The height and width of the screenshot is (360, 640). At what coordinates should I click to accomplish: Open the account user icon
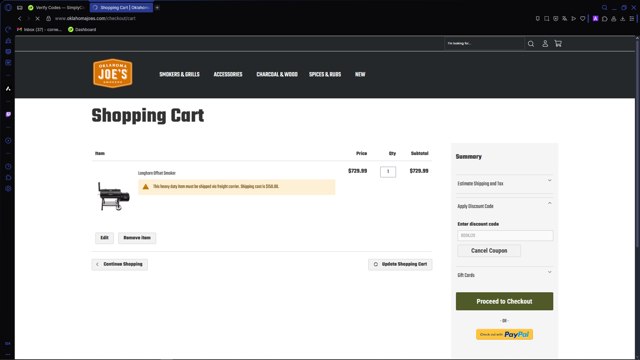[545, 44]
